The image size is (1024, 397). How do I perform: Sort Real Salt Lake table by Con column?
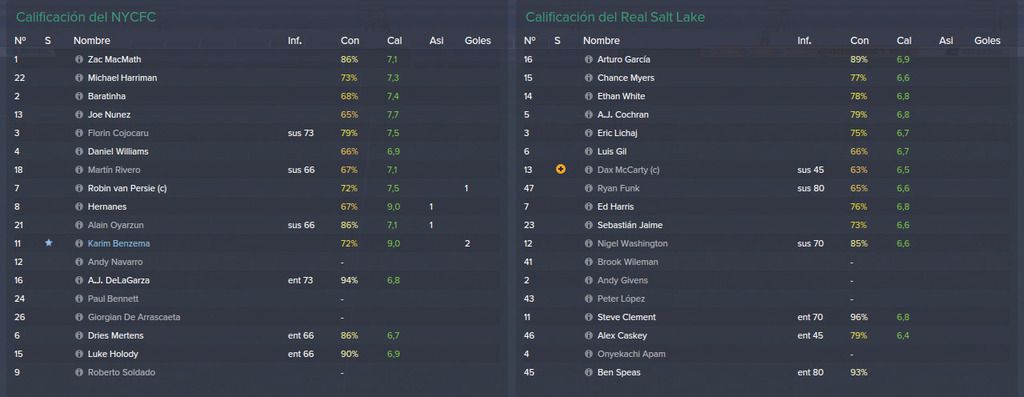[x=859, y=40]
